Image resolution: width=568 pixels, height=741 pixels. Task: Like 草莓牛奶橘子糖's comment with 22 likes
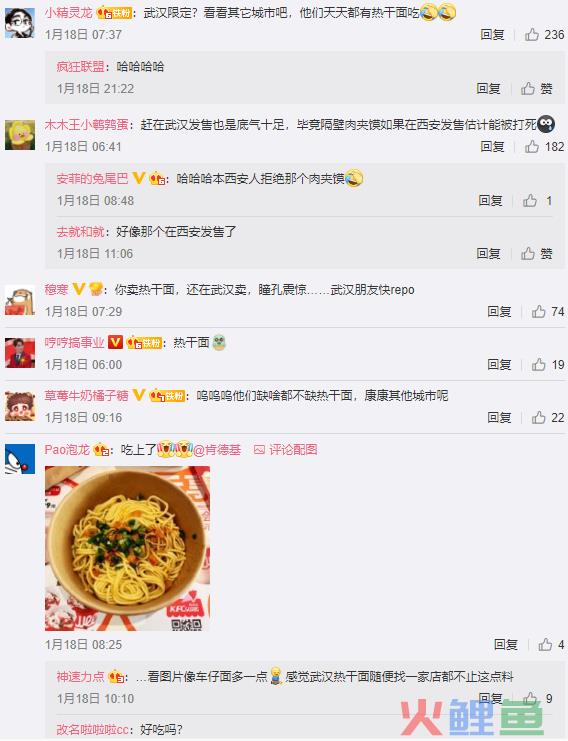coord(548,417)
